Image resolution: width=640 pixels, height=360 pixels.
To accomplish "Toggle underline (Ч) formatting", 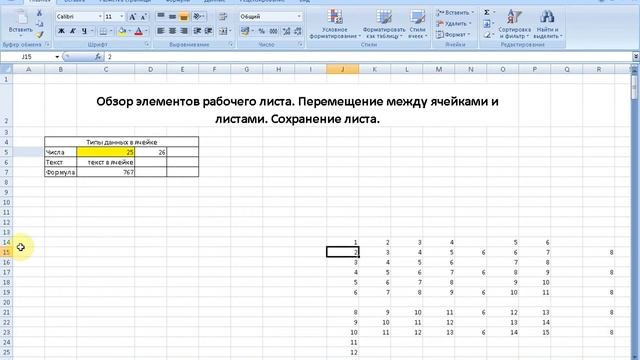I will click(84, 31).
